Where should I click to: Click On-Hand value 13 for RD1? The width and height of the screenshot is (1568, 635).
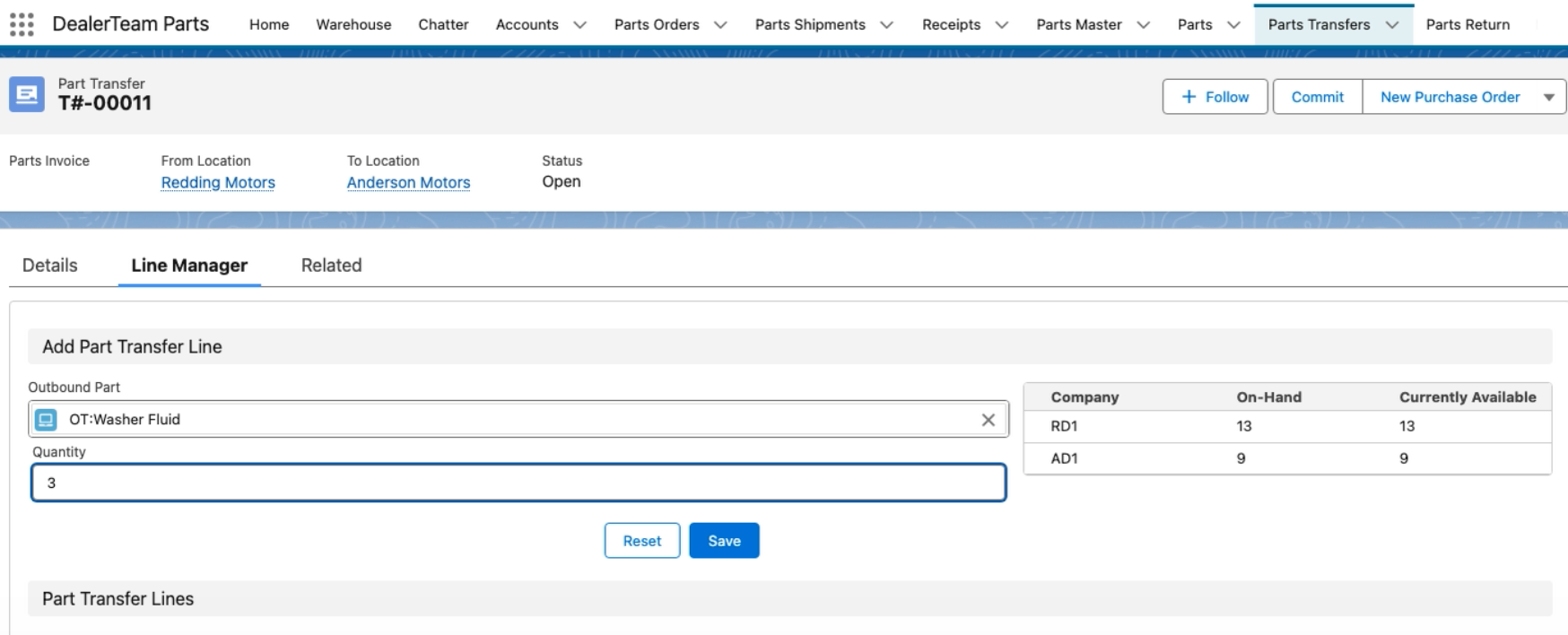point(1243,426)
